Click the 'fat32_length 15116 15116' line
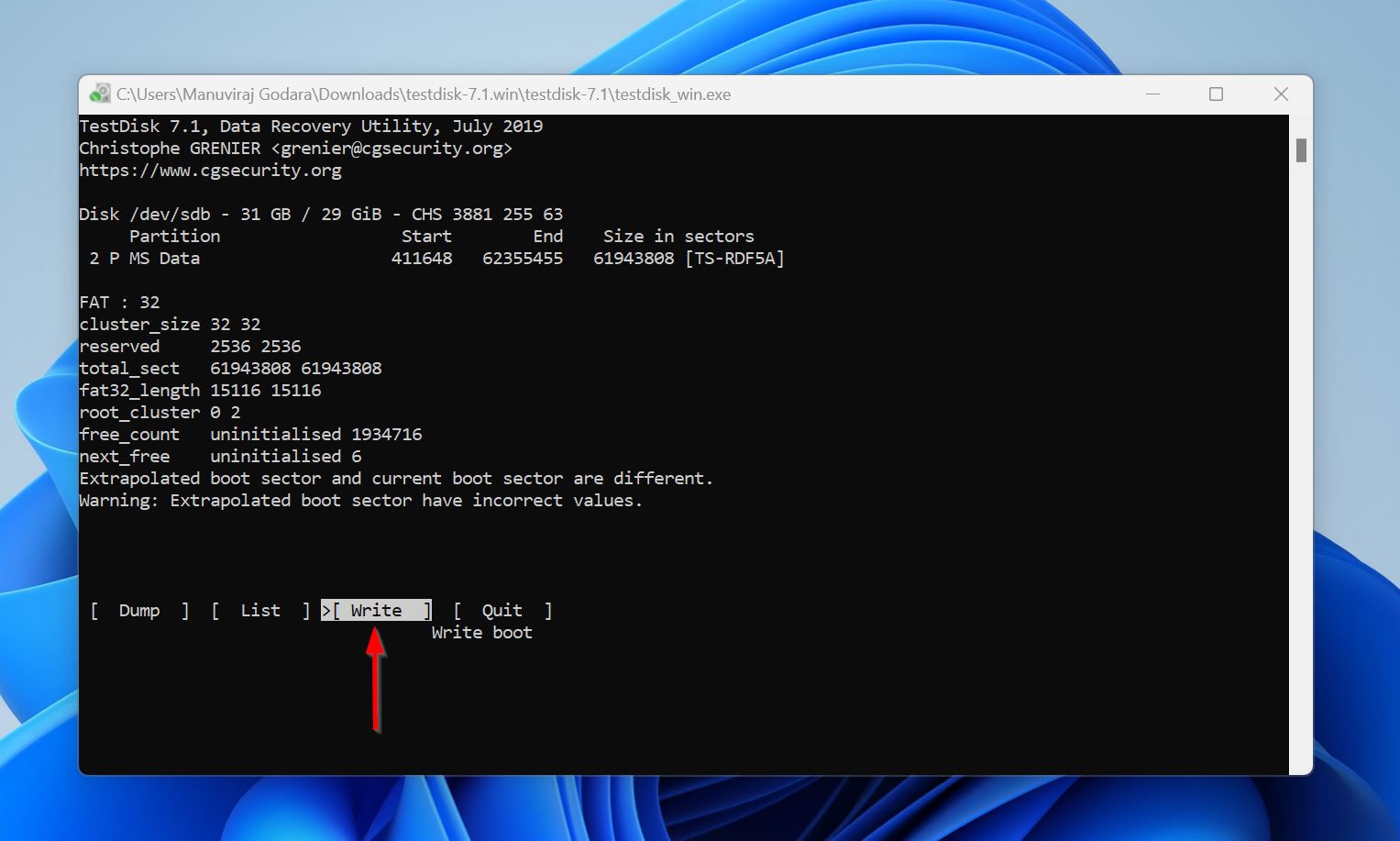The width and height of the screenshot is (1400, 841). (x=200, y=391)
